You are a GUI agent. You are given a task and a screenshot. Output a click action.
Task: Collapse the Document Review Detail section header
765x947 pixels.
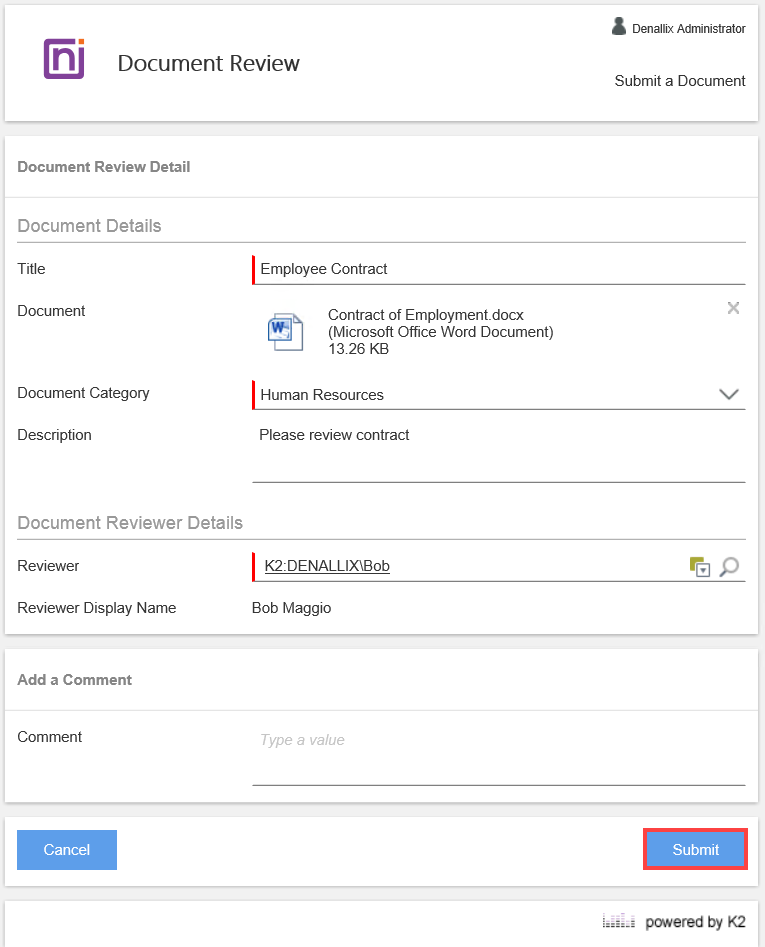pos(104,167)
